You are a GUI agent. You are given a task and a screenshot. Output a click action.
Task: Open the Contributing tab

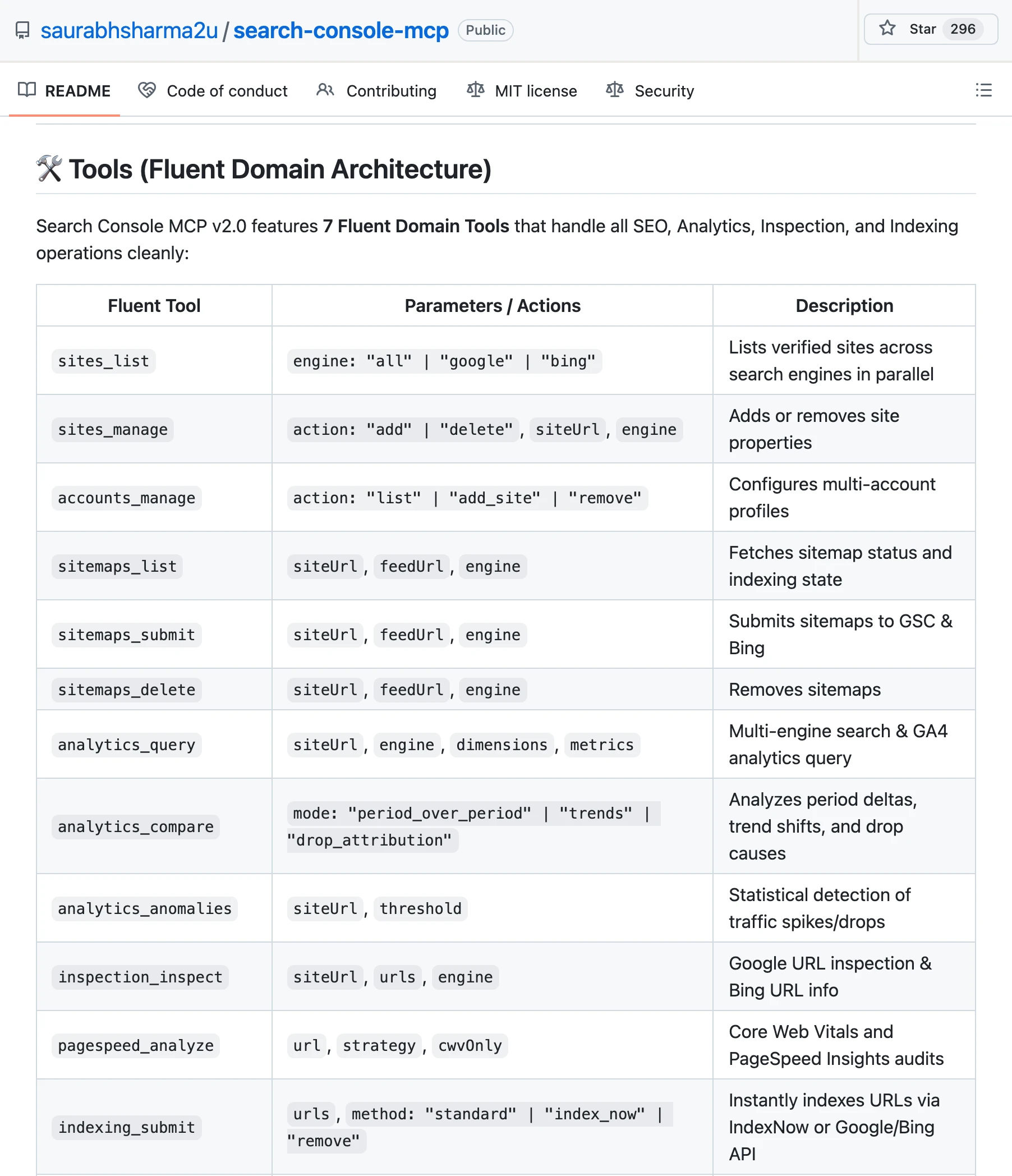point(376,91)
